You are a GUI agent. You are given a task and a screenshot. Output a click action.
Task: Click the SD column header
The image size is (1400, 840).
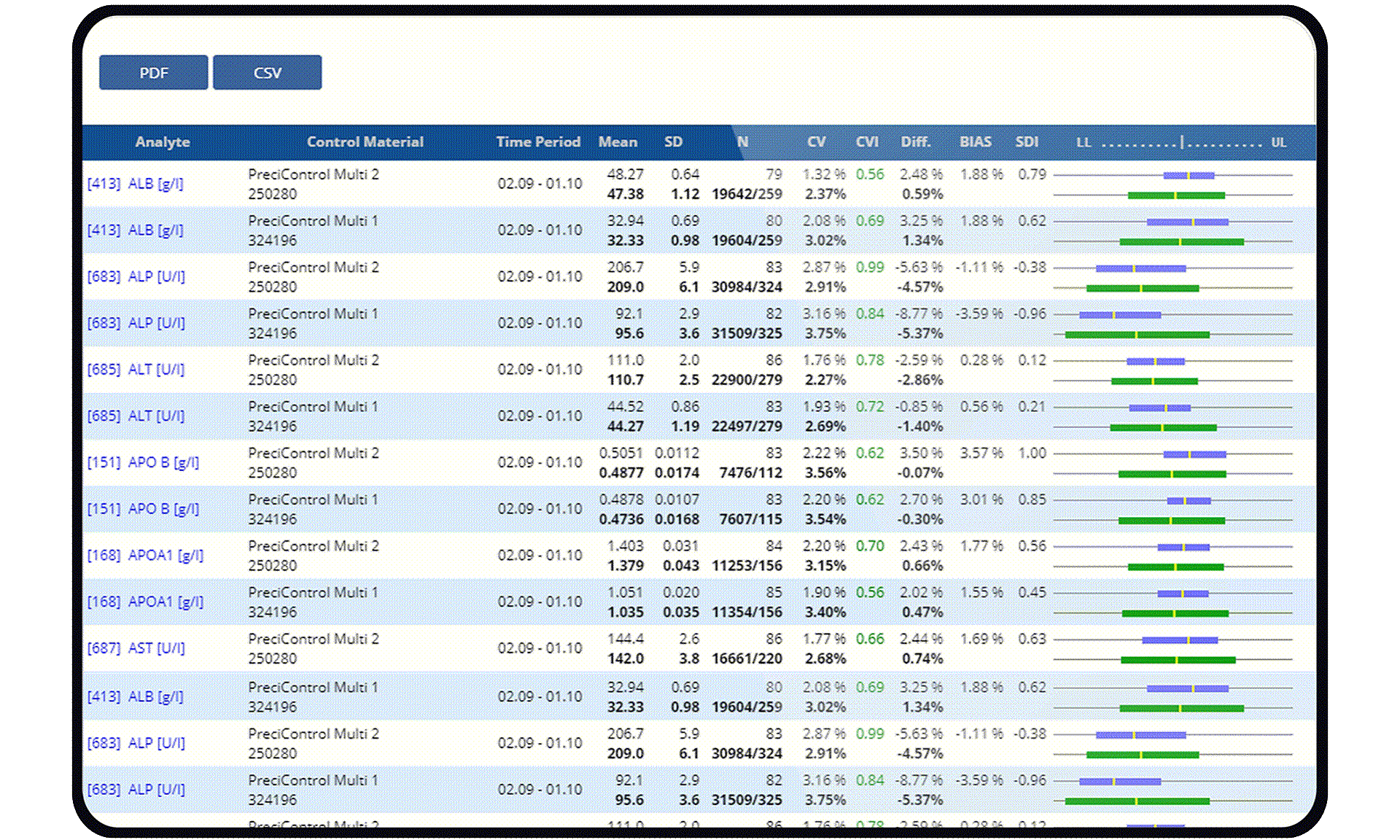point(674,142)
